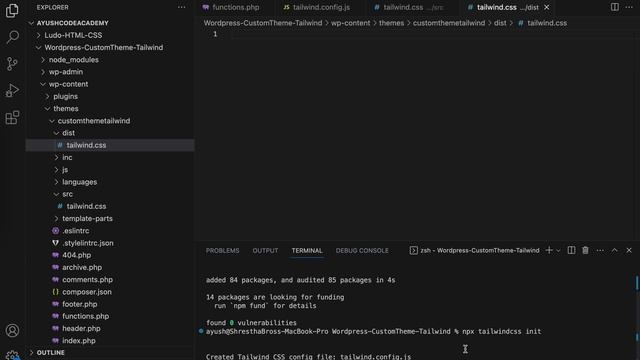Open the Source Control view icon
The image size is (640, 360).
click(12, 64)
